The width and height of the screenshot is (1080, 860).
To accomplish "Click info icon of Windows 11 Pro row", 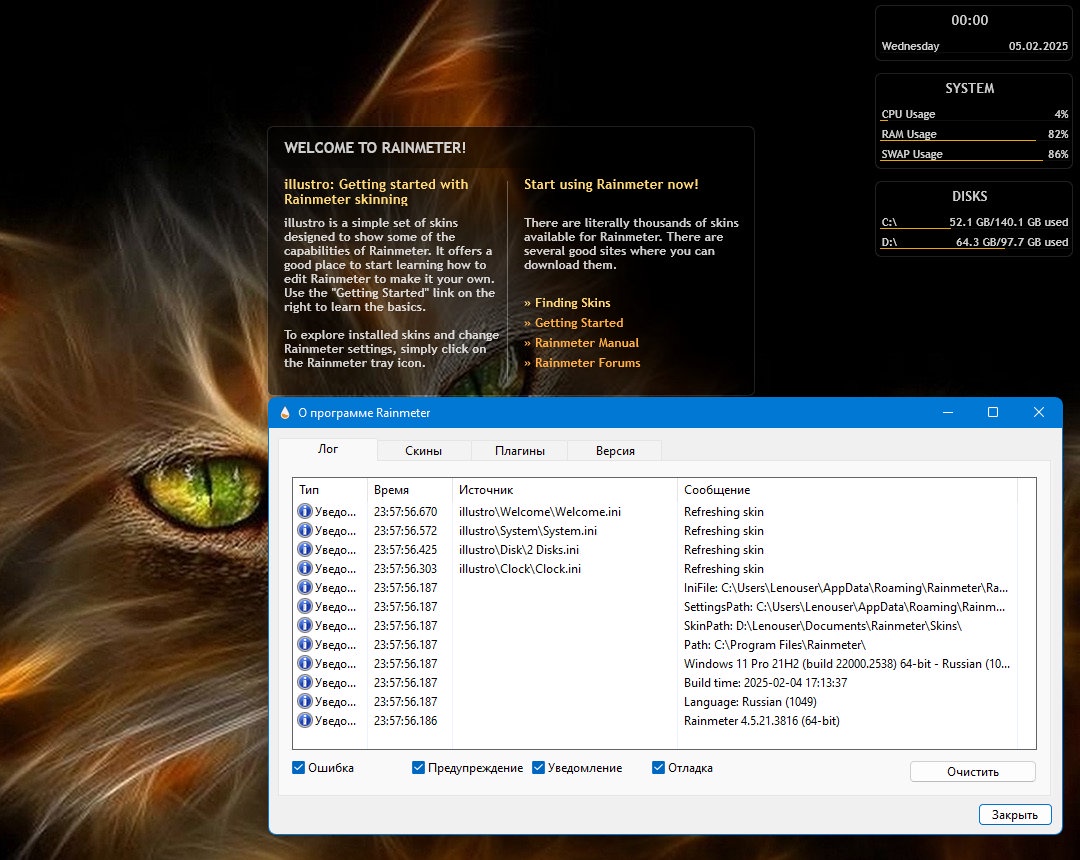I will 304,664.
